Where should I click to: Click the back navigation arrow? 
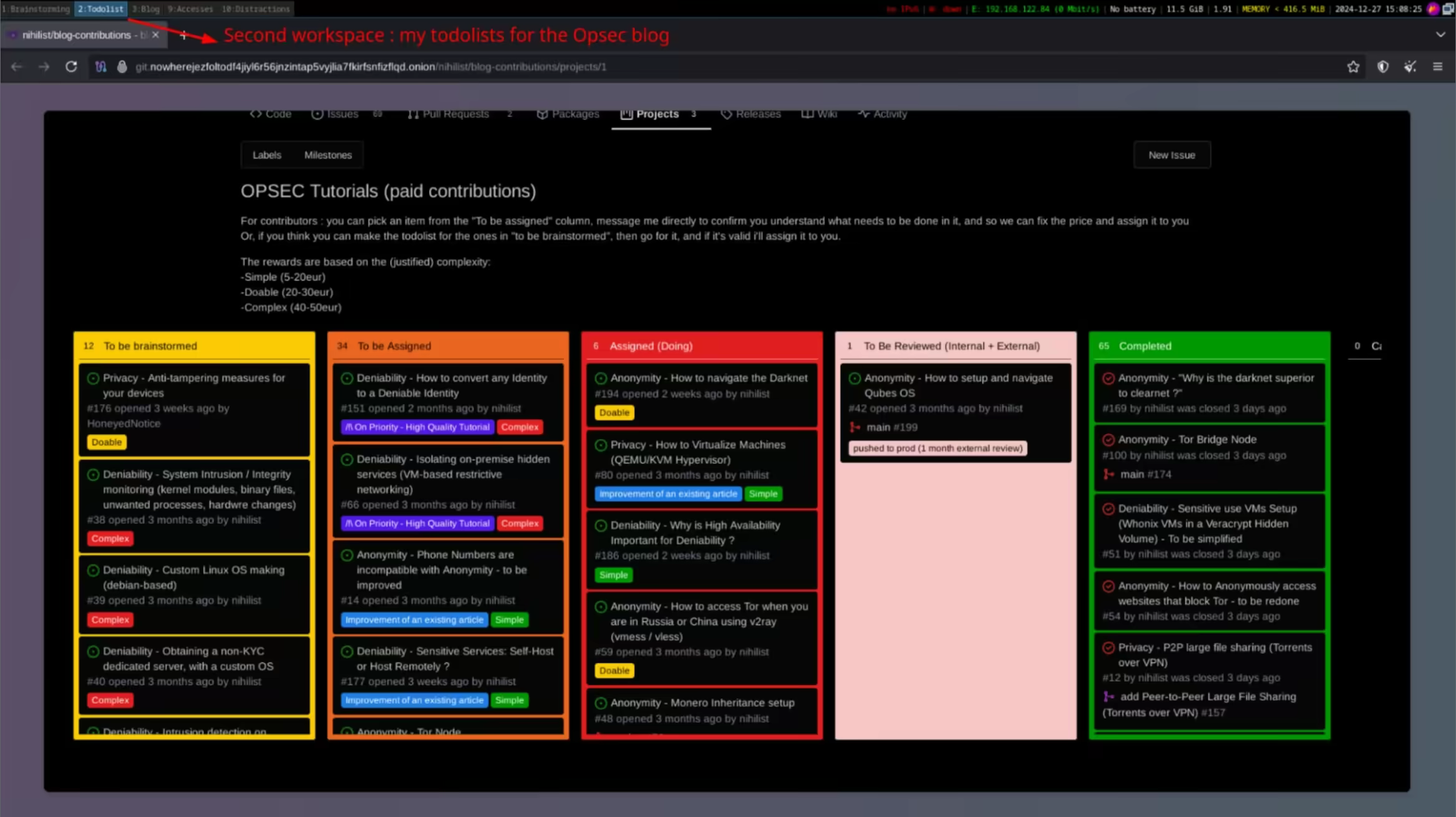(17, 67)
